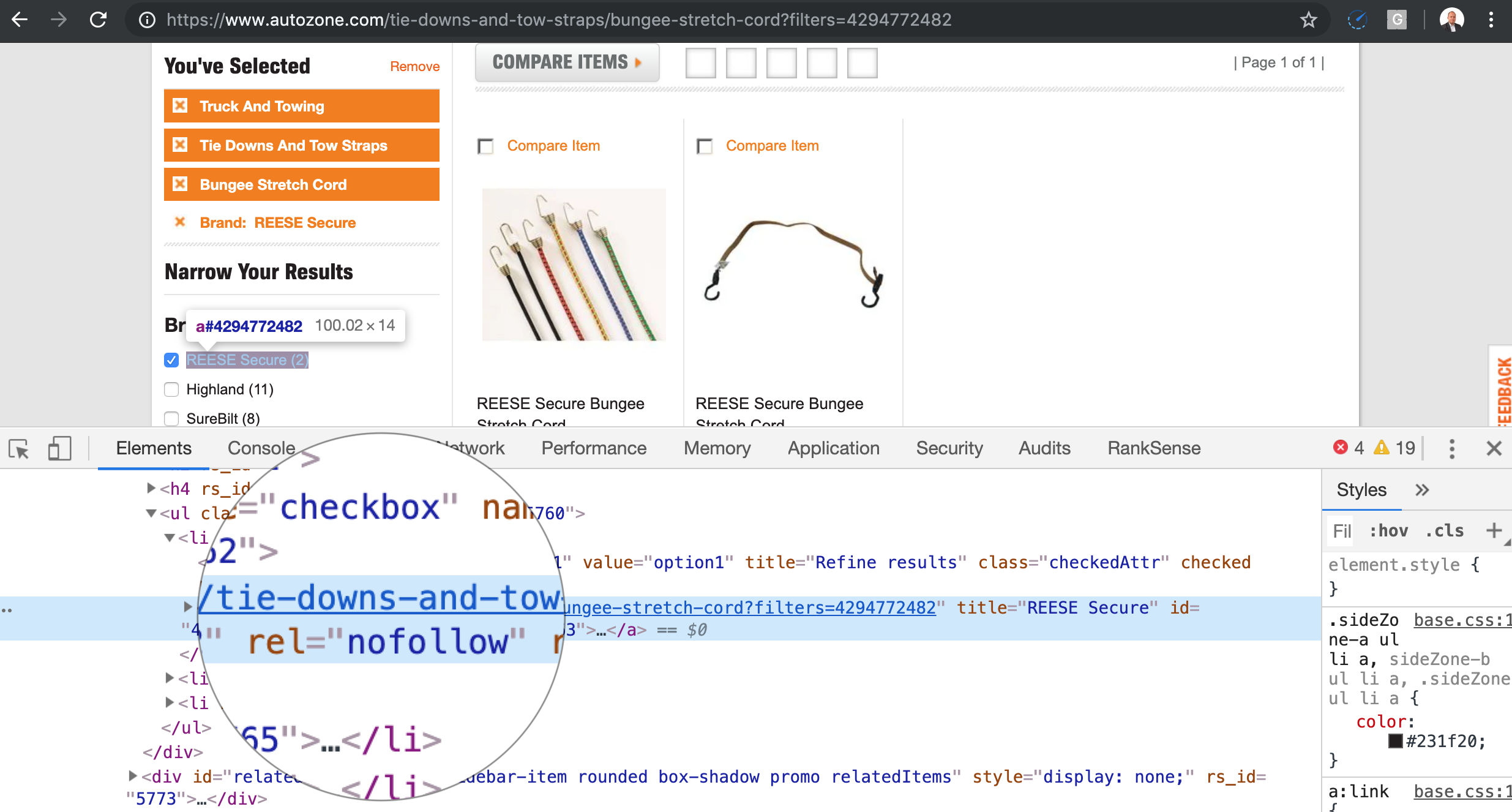Switch to the Console tab

(261, 448)
